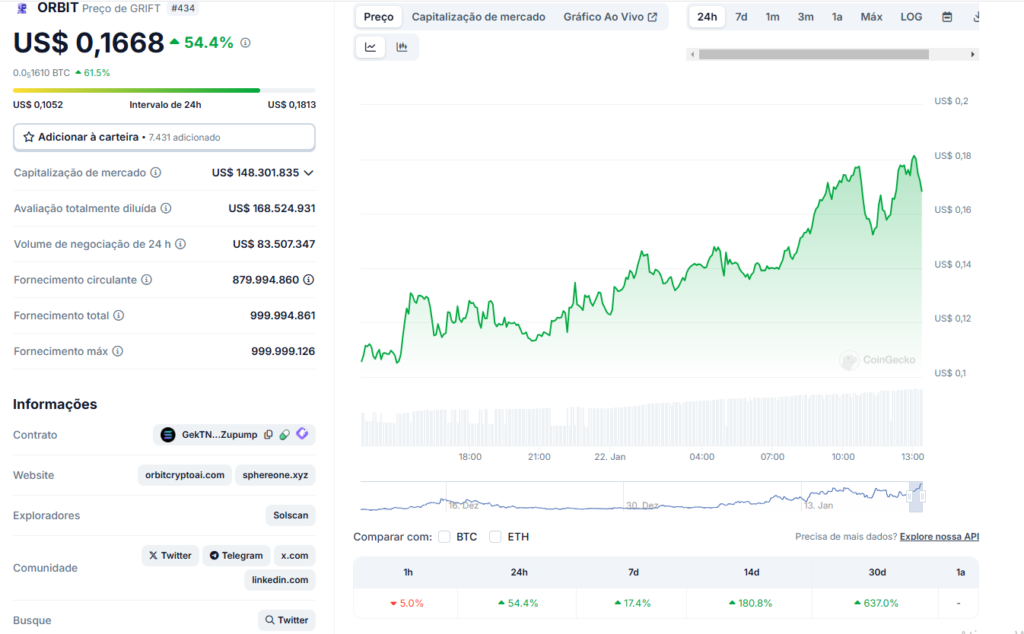This screenshot has width=1024, height=634.
Task: Open the Solscan explorer link
Action: [x=291, y=515]
